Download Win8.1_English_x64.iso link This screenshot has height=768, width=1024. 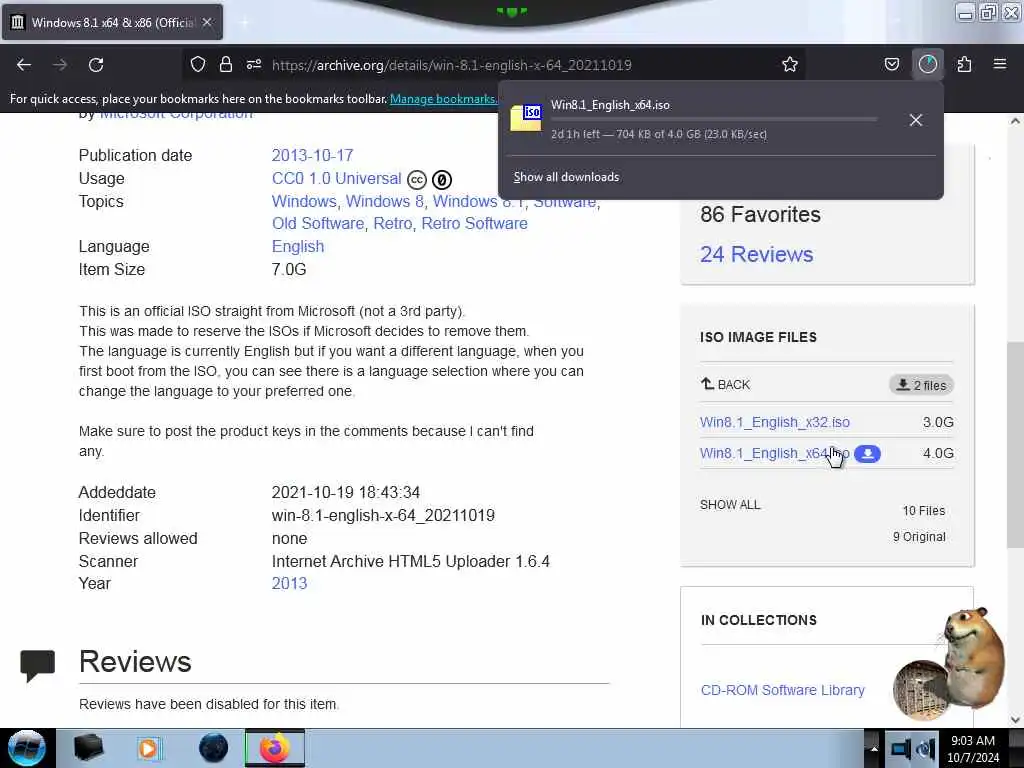tap(775, 453)
